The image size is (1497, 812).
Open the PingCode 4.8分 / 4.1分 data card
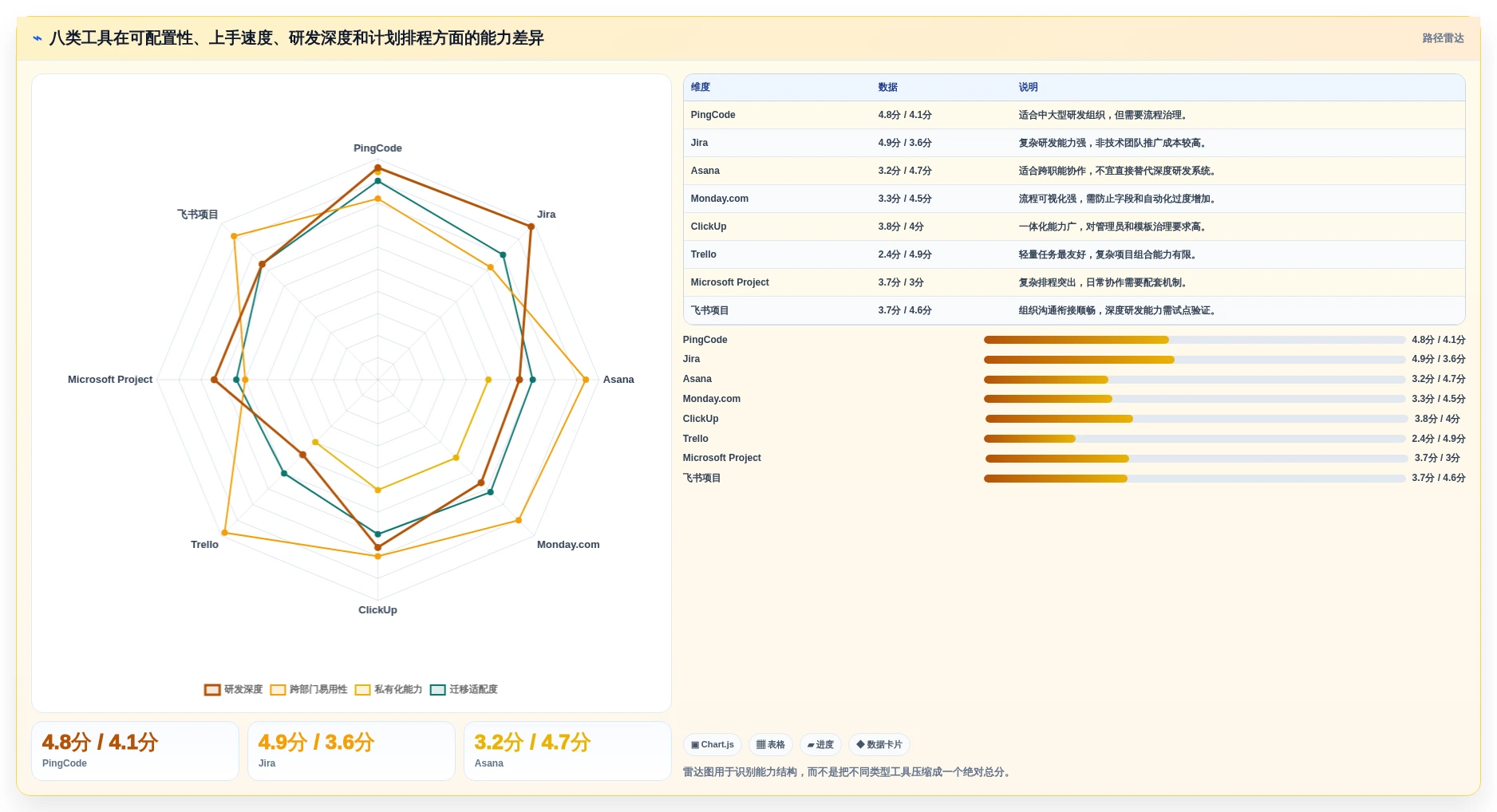(135, 751)
